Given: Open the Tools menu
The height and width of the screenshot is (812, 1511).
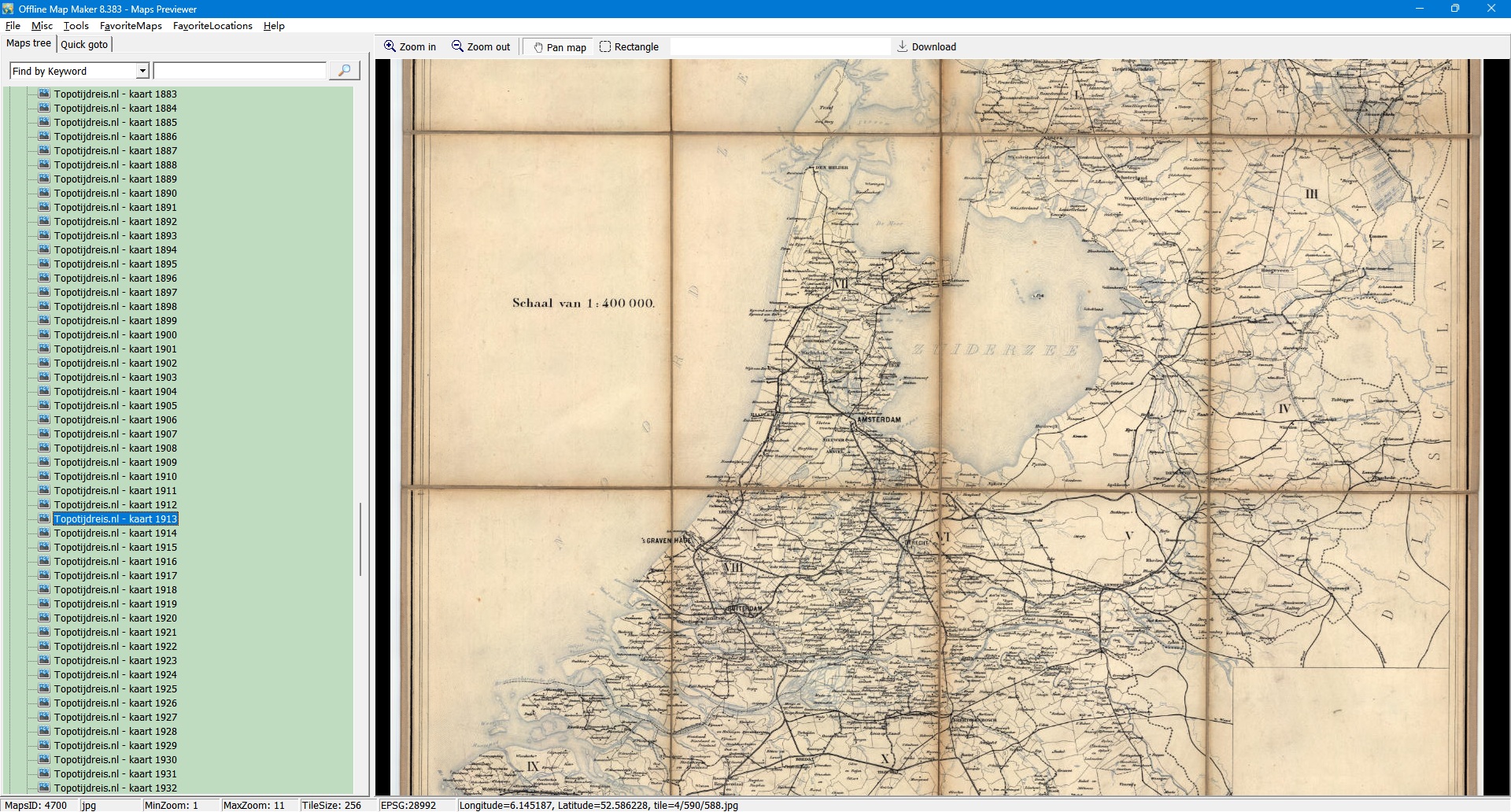Looking at the screenshot, I should click(x=76, y=26).
